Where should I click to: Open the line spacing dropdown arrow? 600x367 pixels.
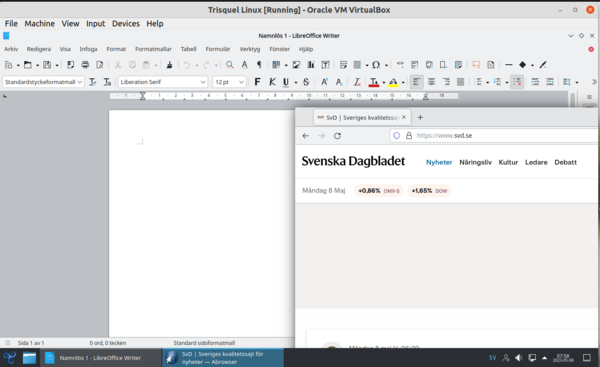pos(577,82)
